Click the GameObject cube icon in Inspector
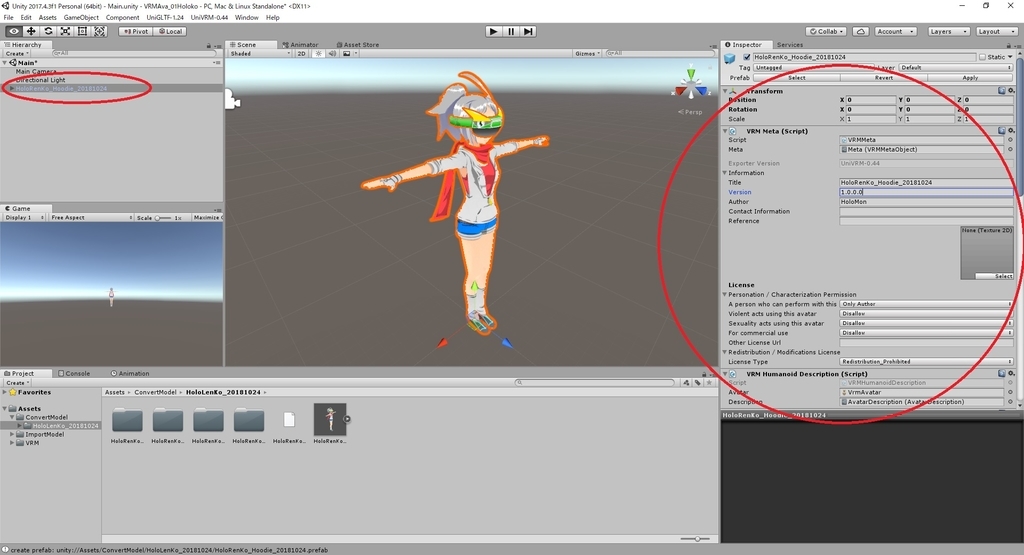Viewport: 1024px width, 555px height. [730, 58]
